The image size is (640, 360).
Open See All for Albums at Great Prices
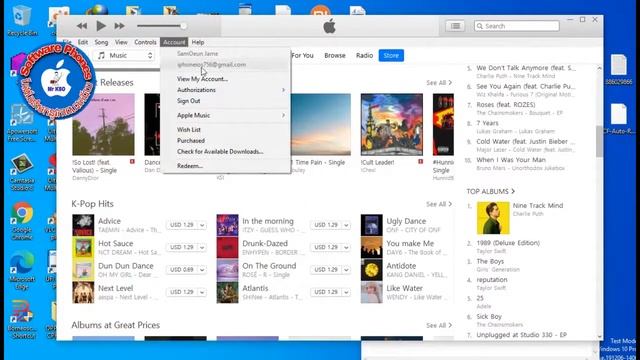pos(439,325)
